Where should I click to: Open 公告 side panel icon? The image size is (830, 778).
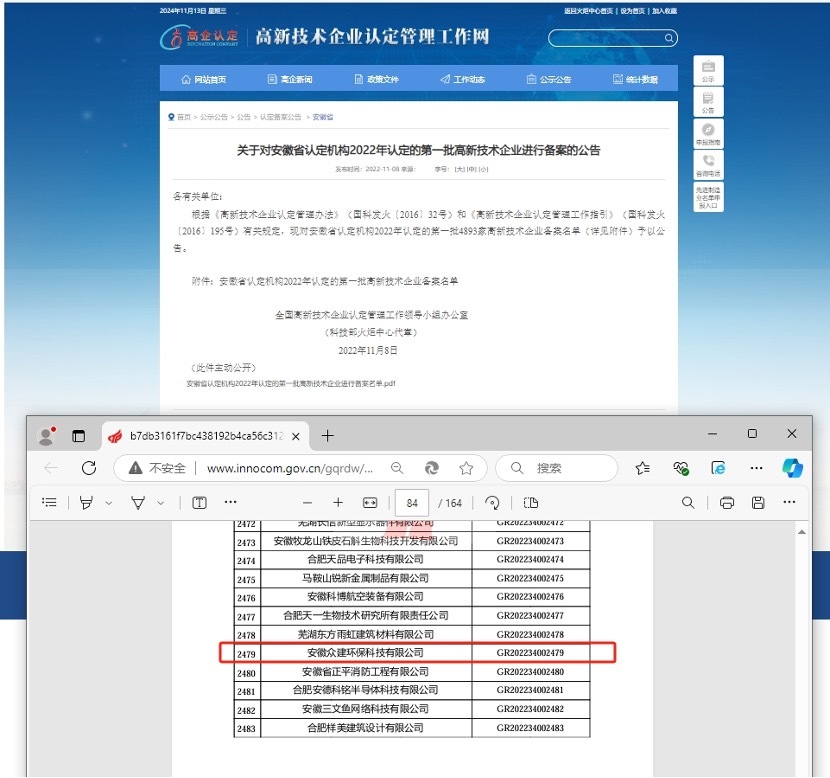[x=708, y=102]
